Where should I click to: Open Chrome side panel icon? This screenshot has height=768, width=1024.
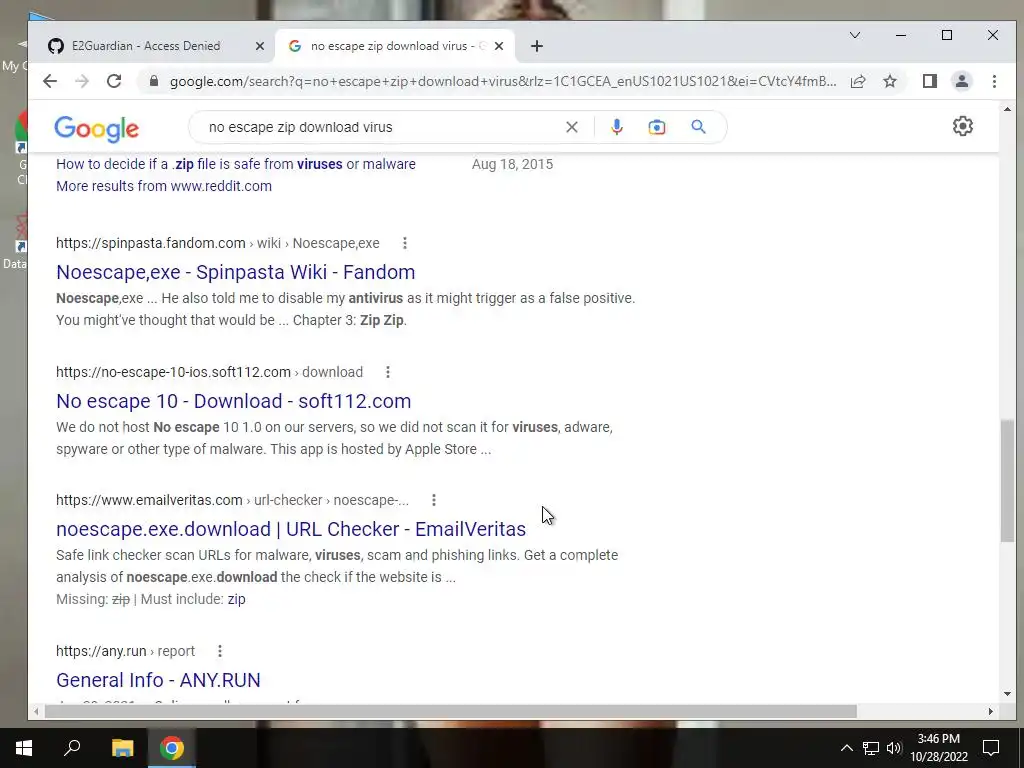pyautogui.click(x=929, y=81)
